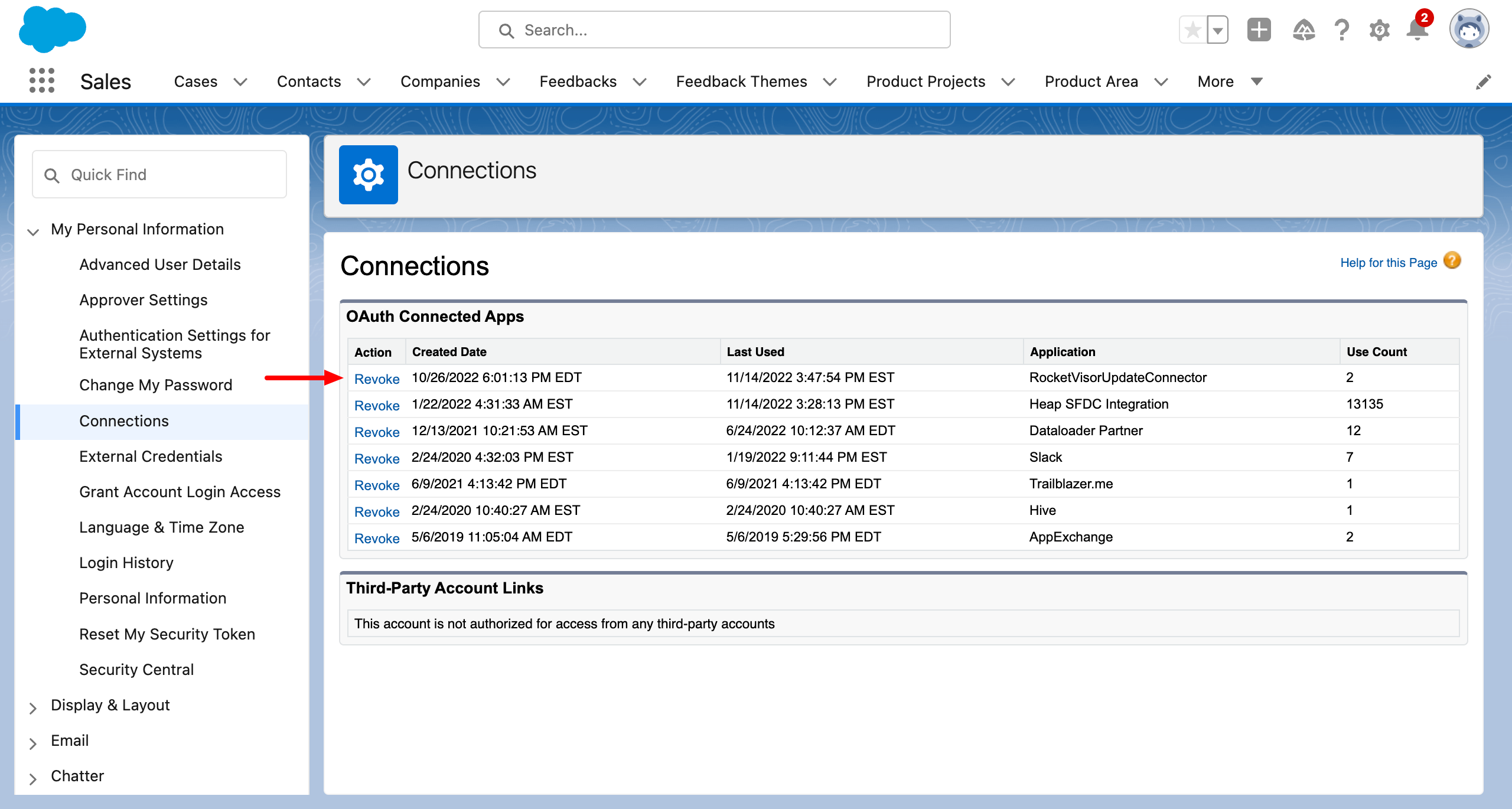Revoke the Heap SFDC Integration app
The width and height of the screenshot is (1512, 809).
[376, 405]
